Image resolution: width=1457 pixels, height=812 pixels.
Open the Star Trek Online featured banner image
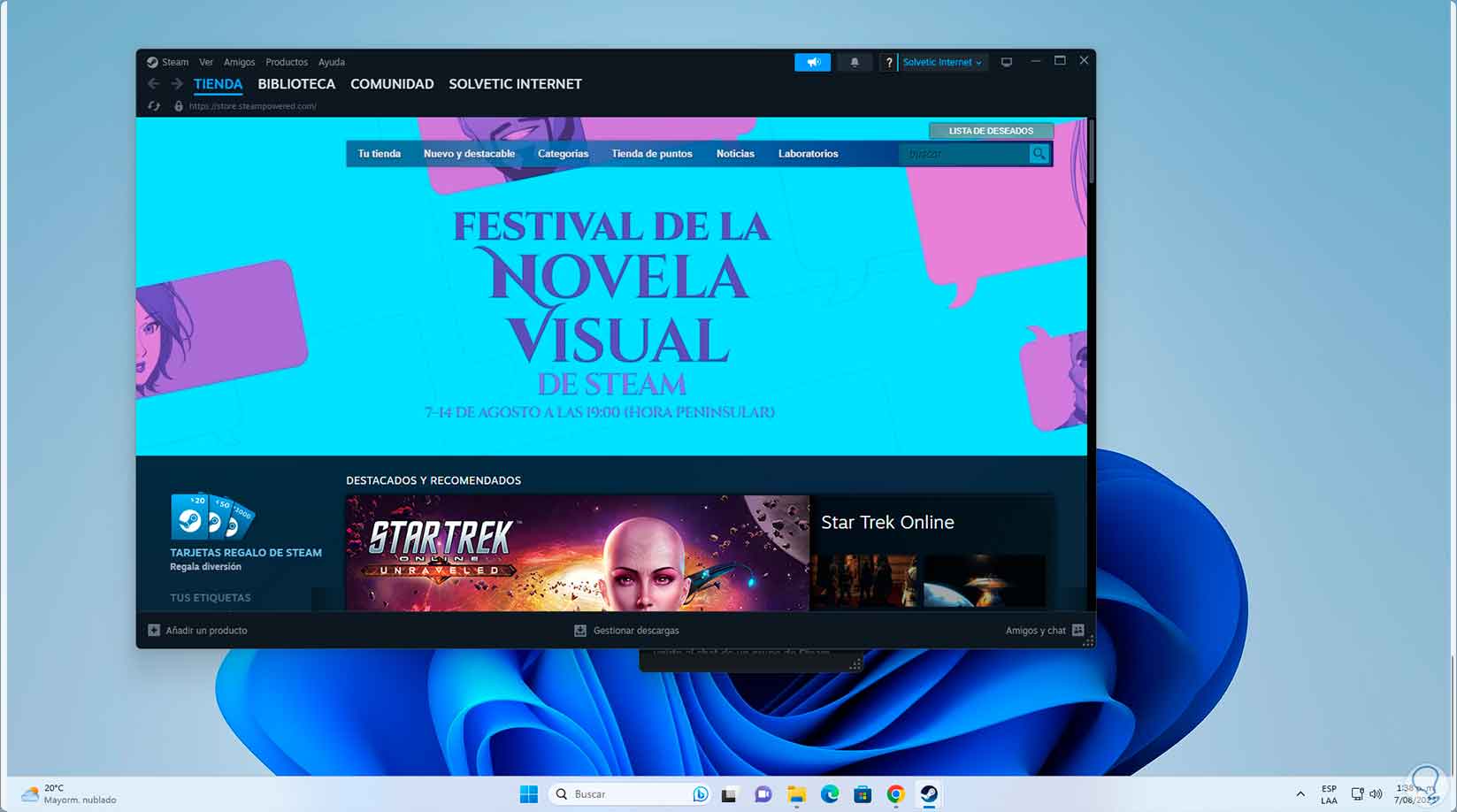pyautogui.click(x=578, y=553)
